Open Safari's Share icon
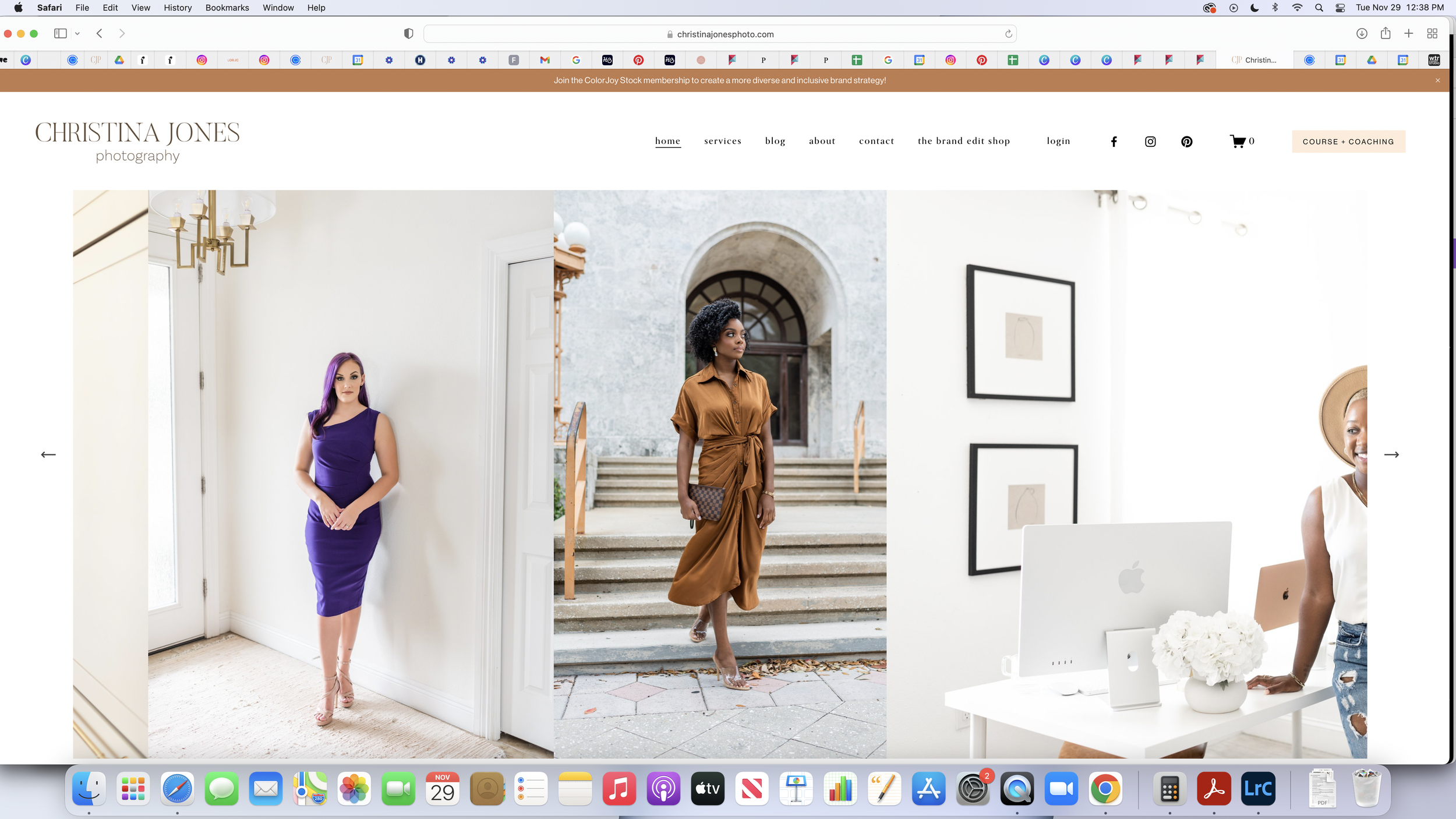 point(1386,34)
